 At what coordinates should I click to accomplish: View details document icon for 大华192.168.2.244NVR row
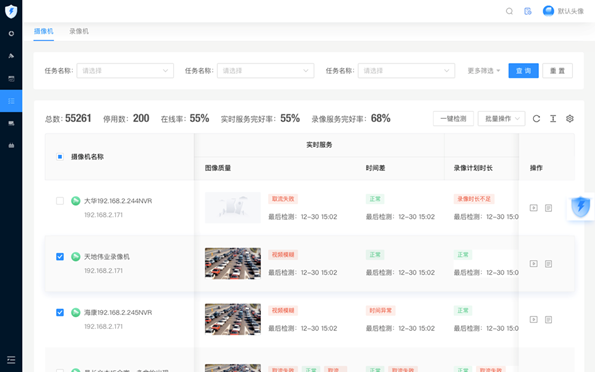click(548, 208)
